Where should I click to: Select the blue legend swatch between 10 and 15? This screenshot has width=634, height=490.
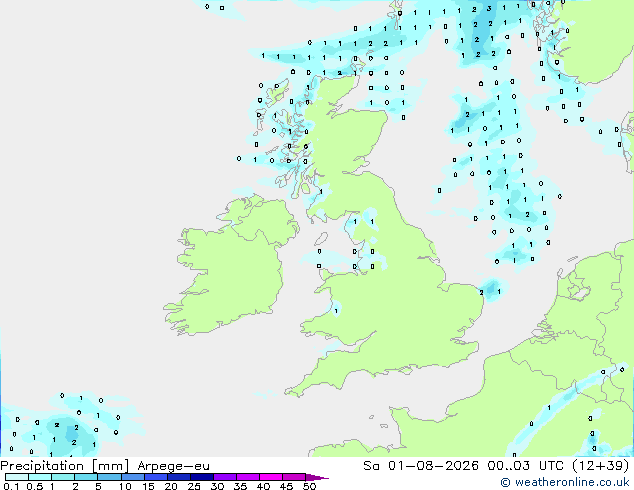(x=132, y=477)
